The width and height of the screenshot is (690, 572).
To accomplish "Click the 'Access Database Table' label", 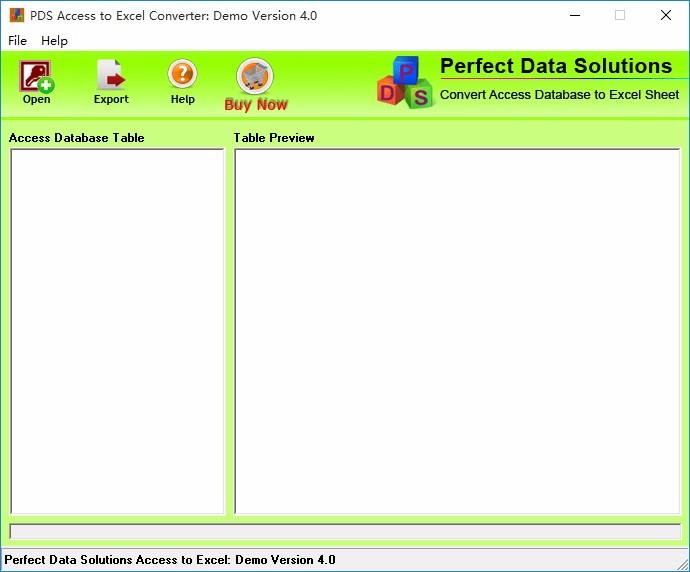I will click(x=77, y=138).
